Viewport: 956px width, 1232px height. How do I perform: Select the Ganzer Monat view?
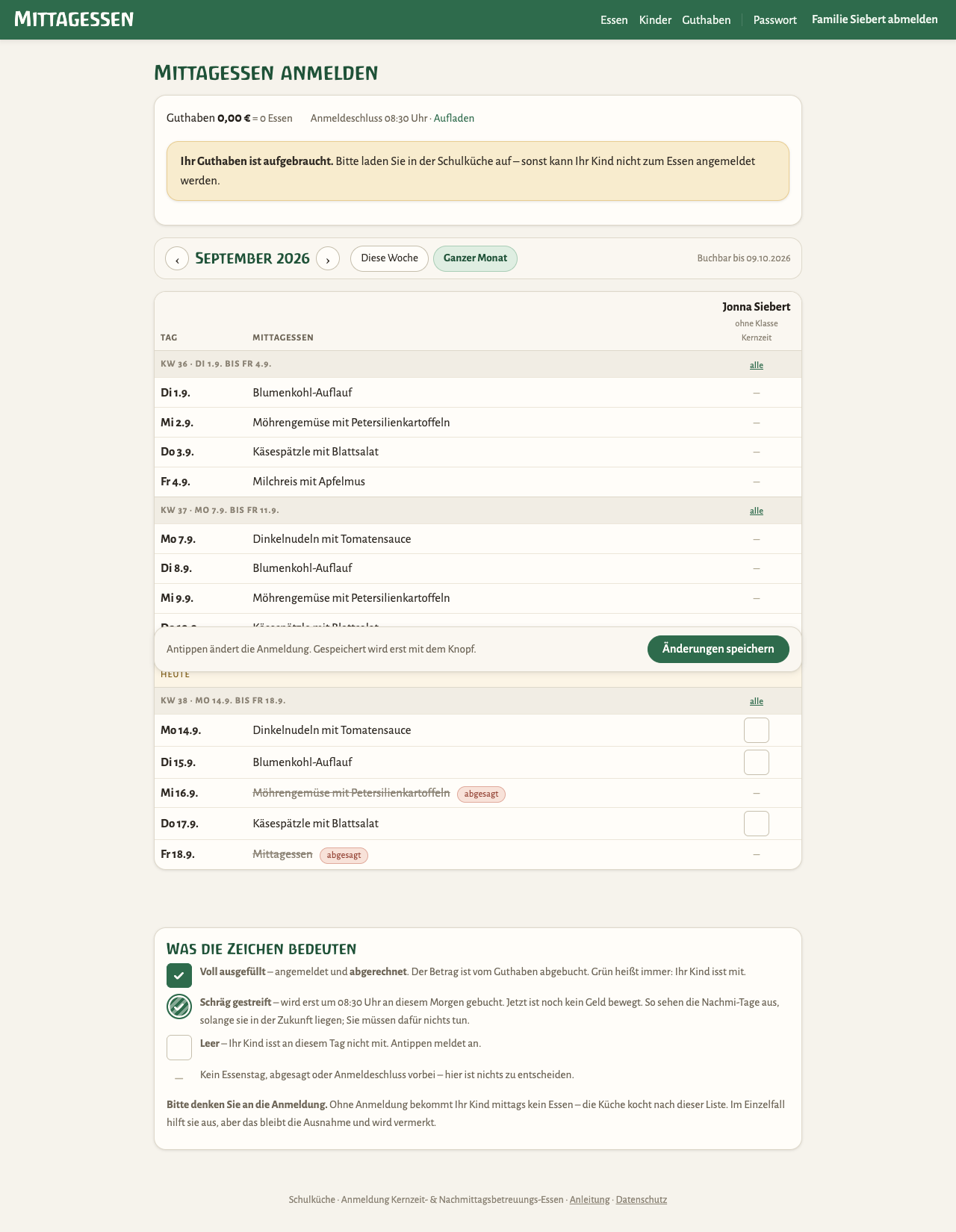tap(475, 258)
